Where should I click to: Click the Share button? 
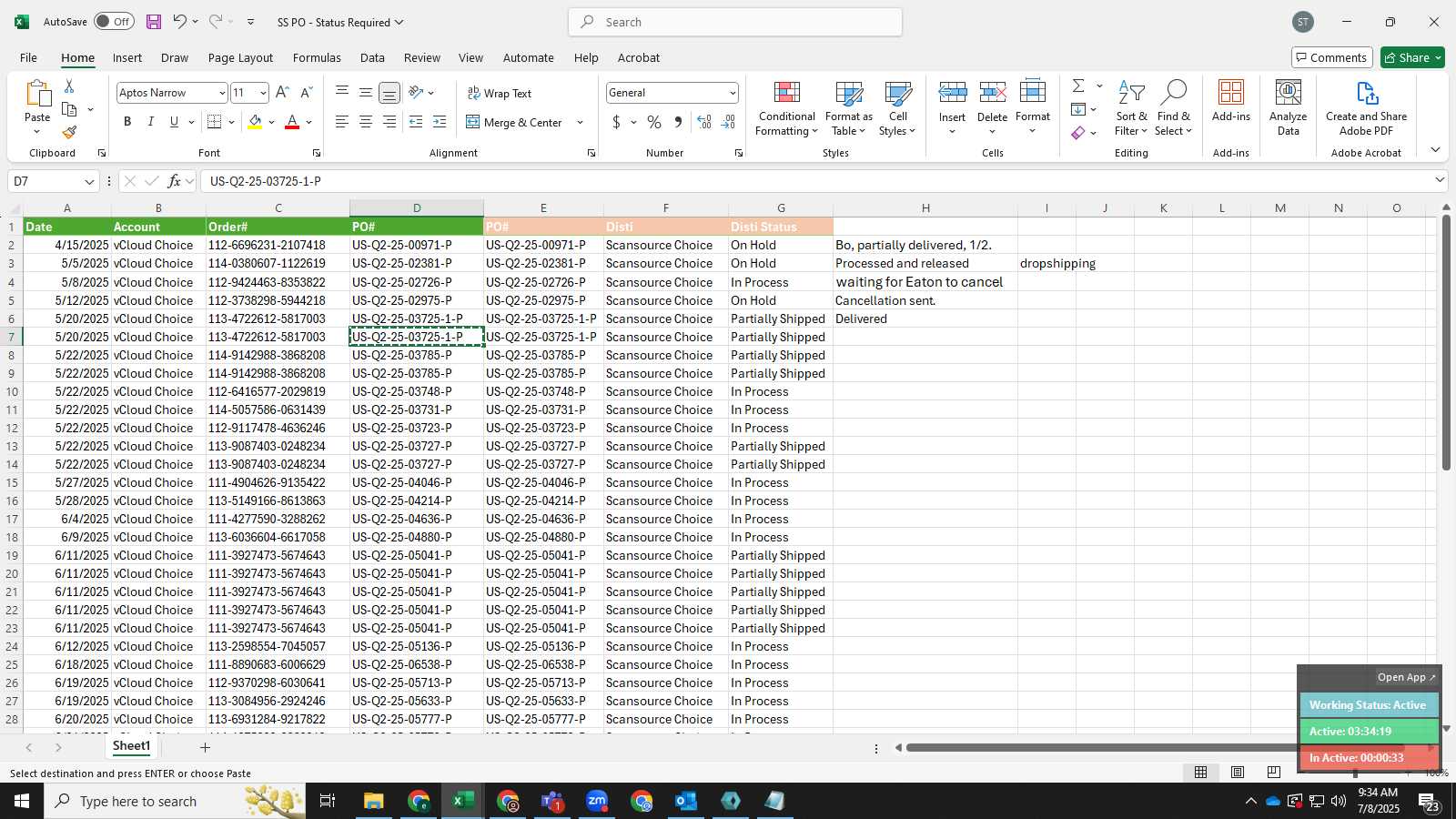[1412, 57]
